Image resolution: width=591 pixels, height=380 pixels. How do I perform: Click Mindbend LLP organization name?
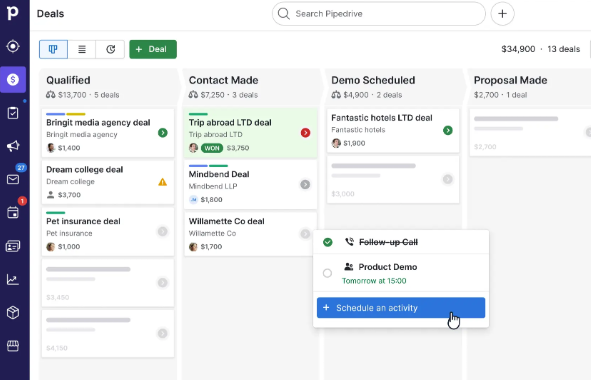point(213,186)
